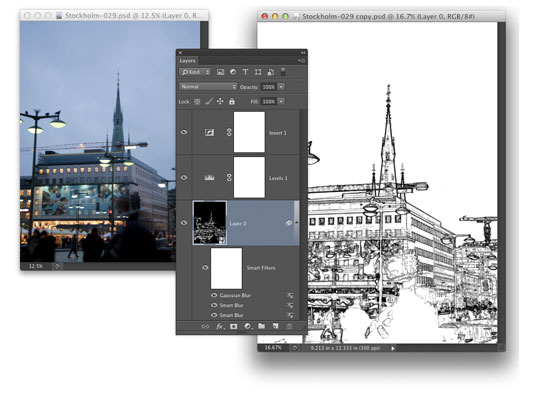Screen dimensions: 533x400
Task: Lock all padlock icon
Action: pyautogui.click(x=232, y=101)
